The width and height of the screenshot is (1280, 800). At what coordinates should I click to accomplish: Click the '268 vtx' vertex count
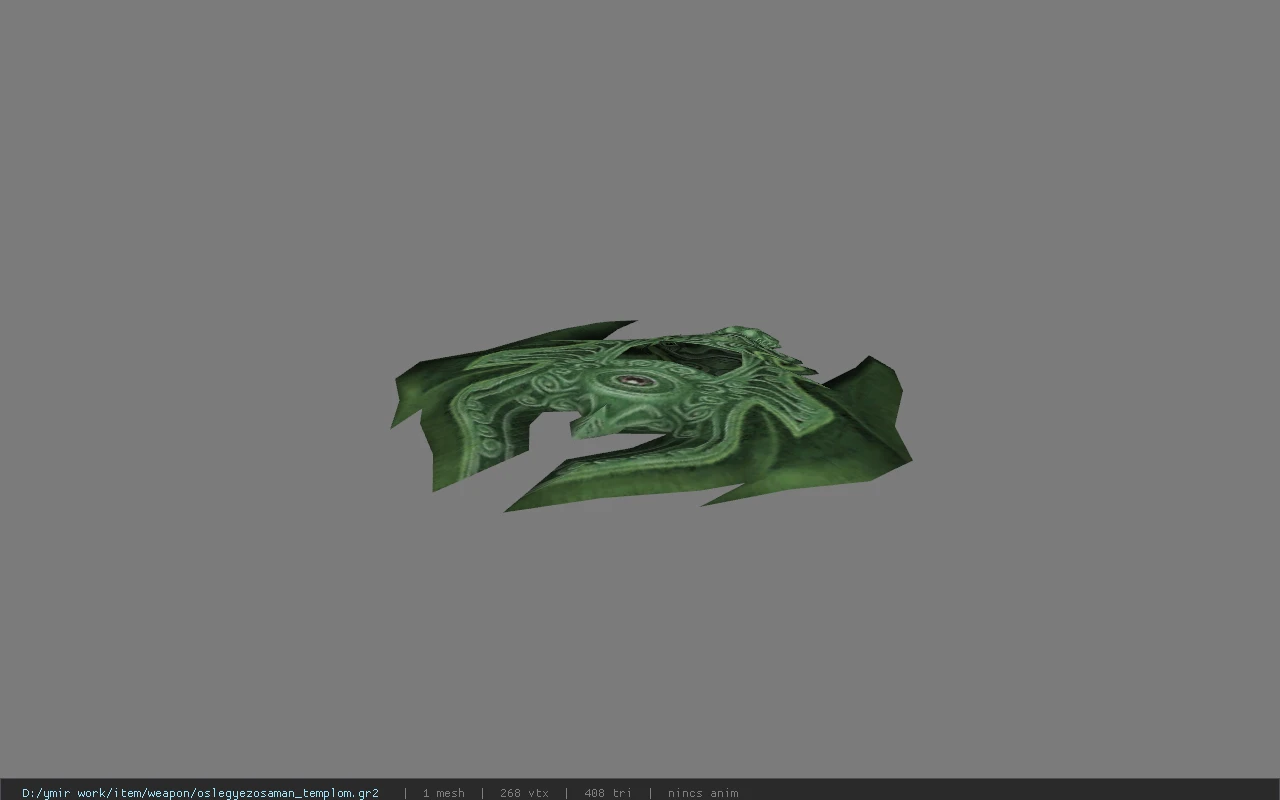(524, 793)
